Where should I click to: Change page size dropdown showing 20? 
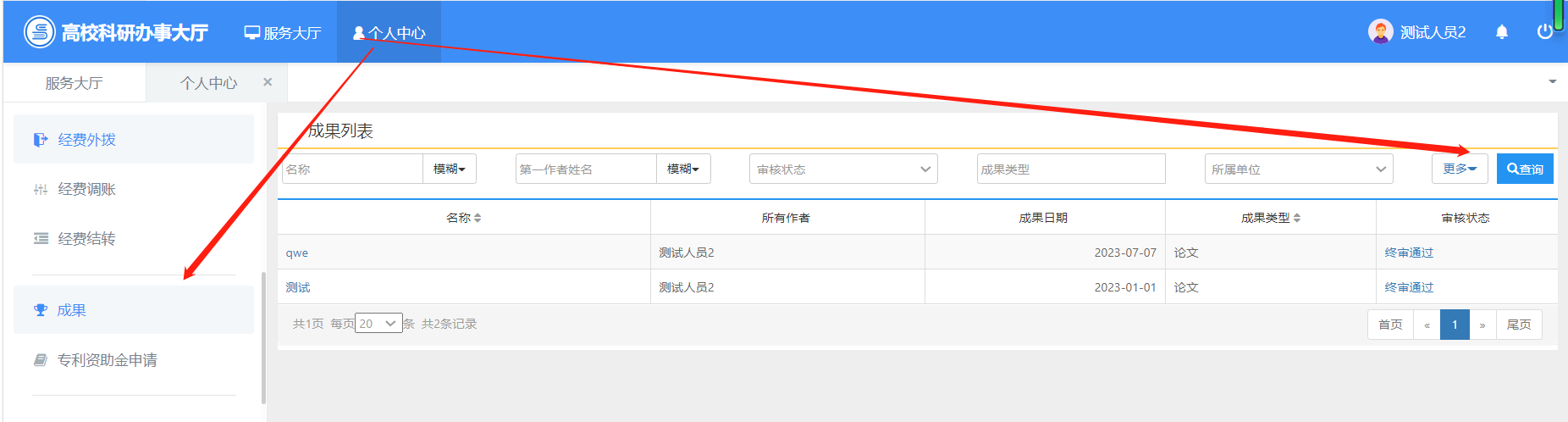pos(378,324)
